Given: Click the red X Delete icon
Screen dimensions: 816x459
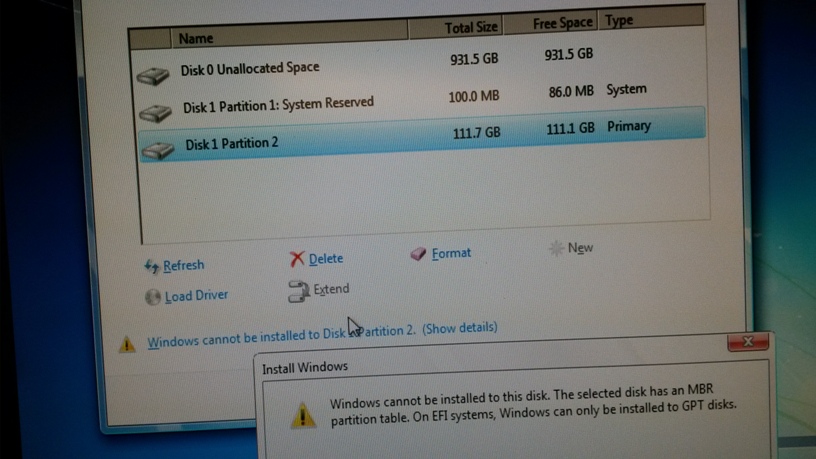Looking at the screenshot, I should 297,259.
